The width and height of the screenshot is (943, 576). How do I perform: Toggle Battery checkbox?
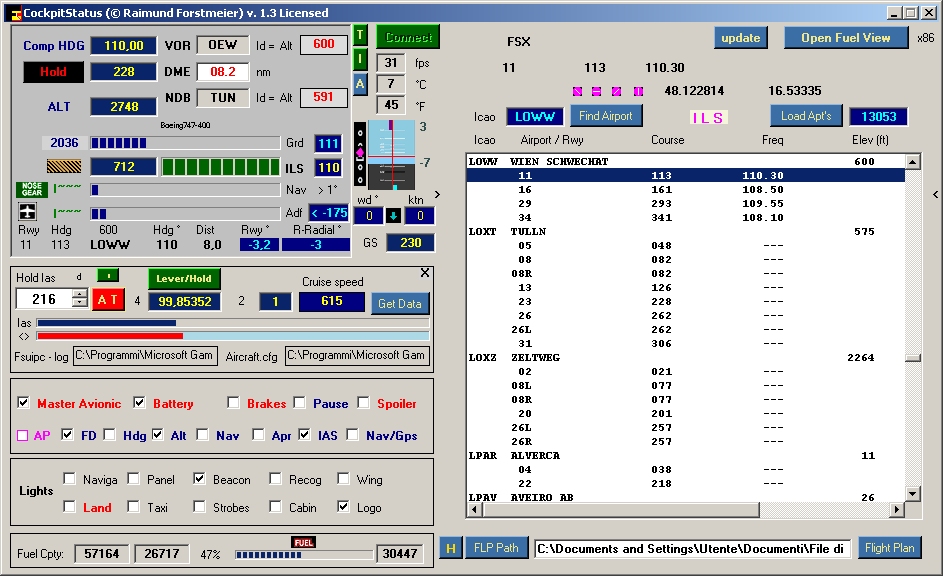tap(140, 402)
